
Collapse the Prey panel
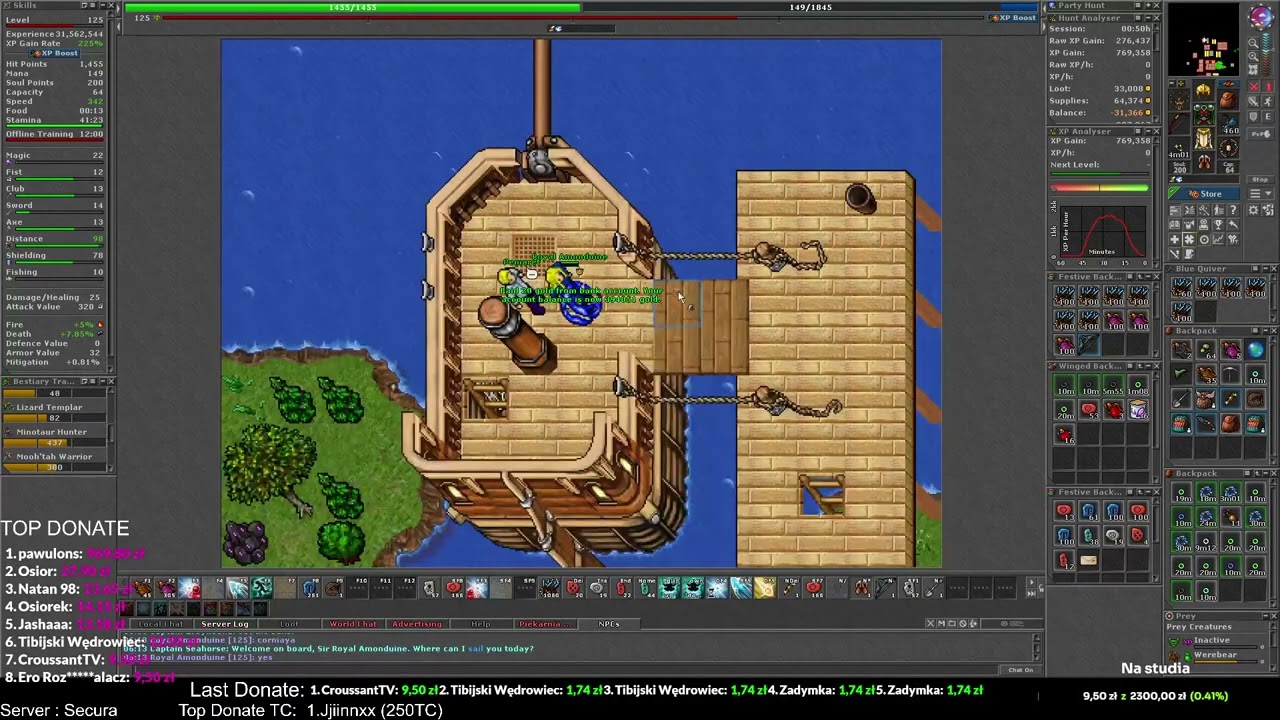coord(1266,616)
